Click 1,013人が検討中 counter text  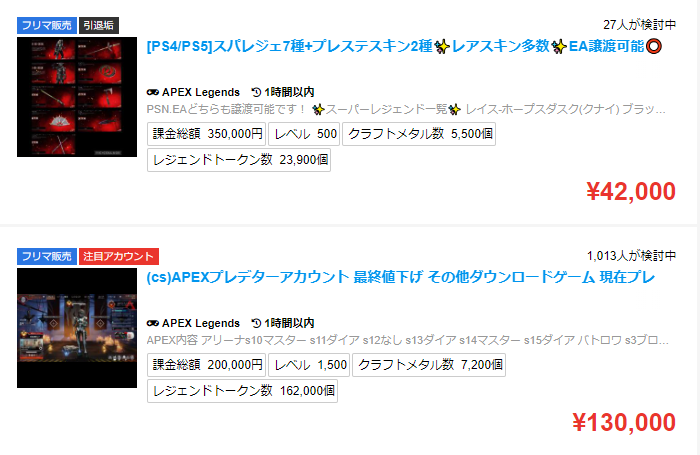click(631, 256)
